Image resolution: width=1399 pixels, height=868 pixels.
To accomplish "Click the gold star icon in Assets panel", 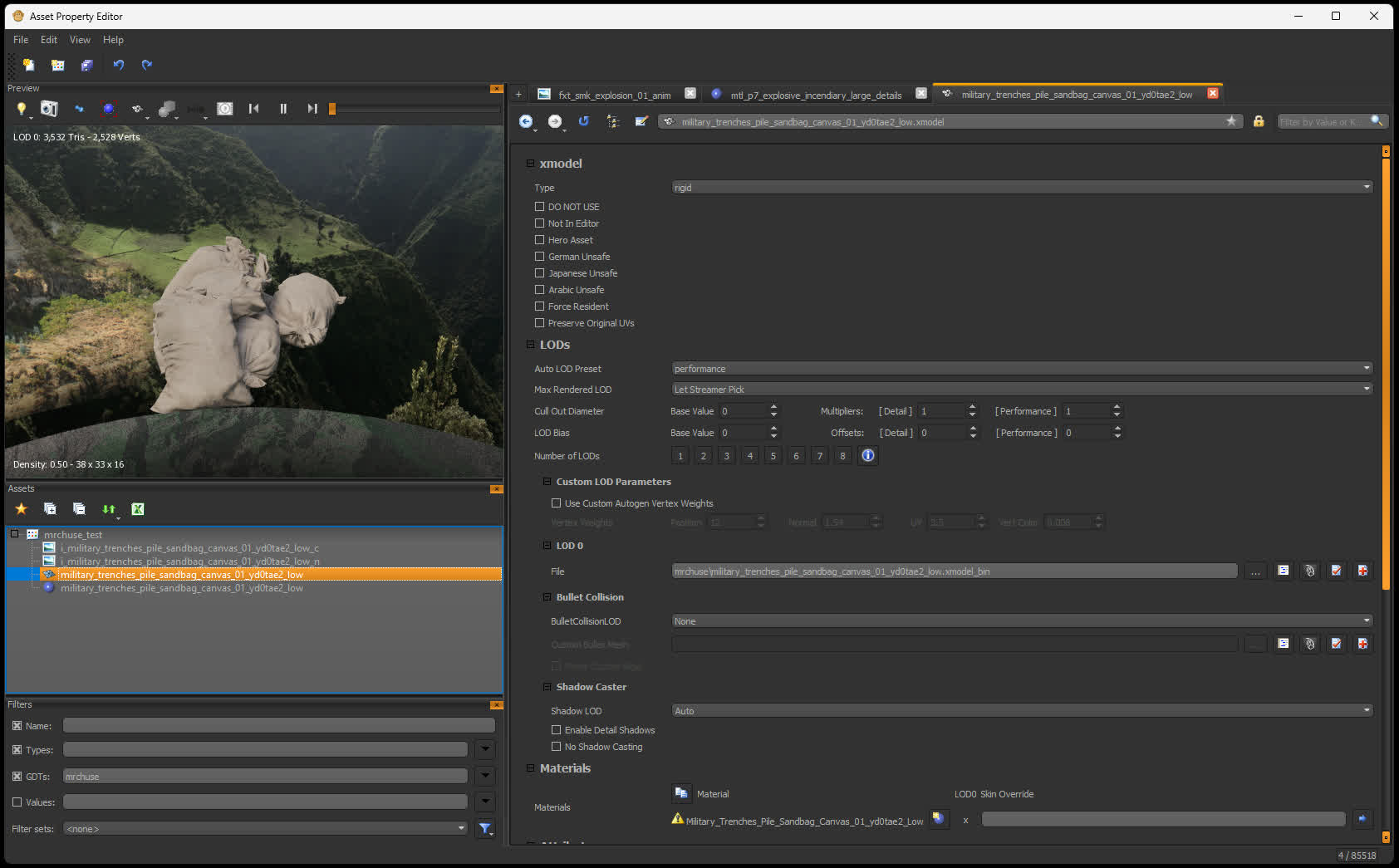I will [x=22, y=509].
